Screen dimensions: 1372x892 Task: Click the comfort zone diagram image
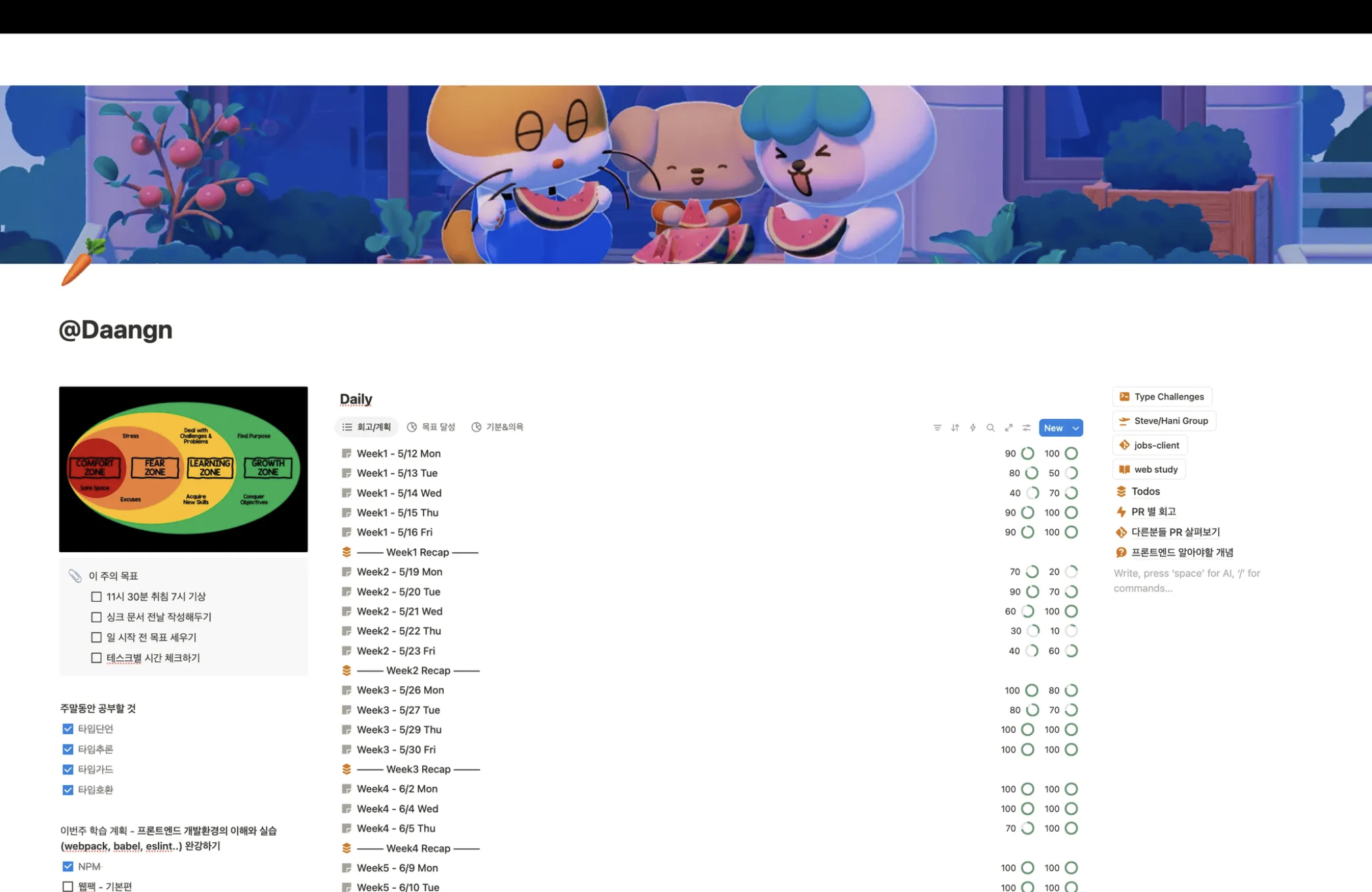coord(183,469)
